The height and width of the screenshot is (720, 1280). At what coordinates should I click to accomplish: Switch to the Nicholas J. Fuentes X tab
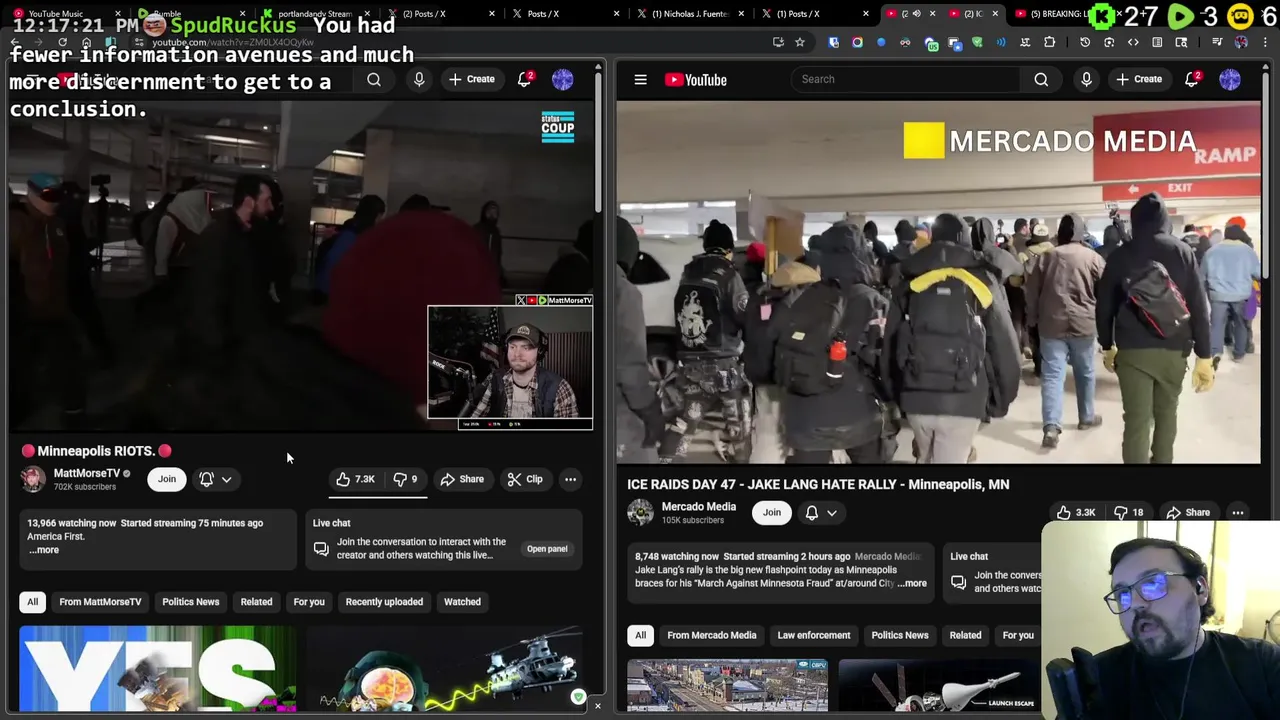(688, 14)
